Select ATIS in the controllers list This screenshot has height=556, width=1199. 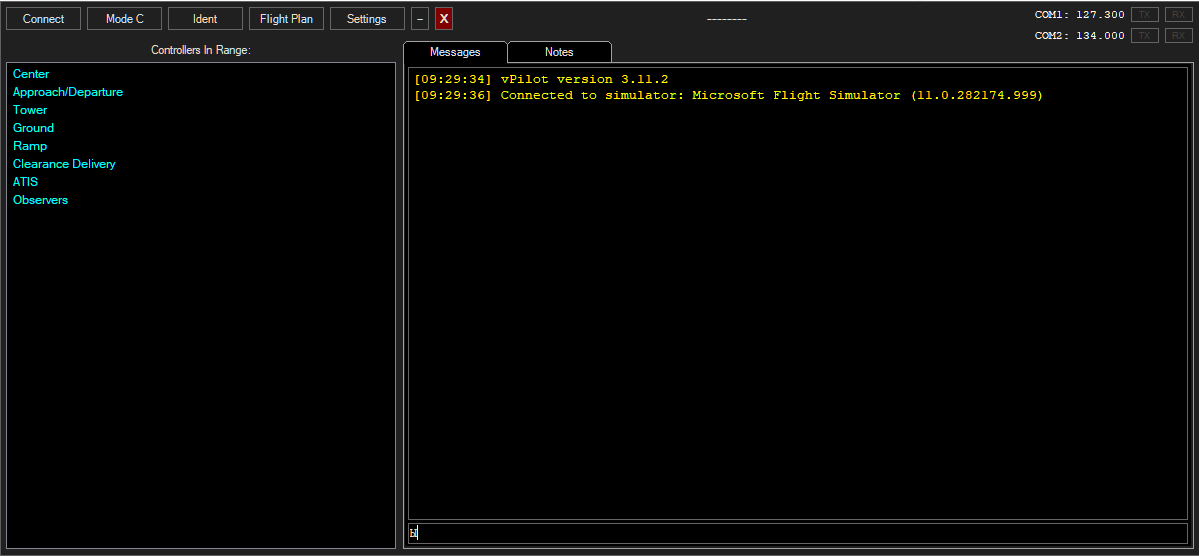(x=25, y=182)
